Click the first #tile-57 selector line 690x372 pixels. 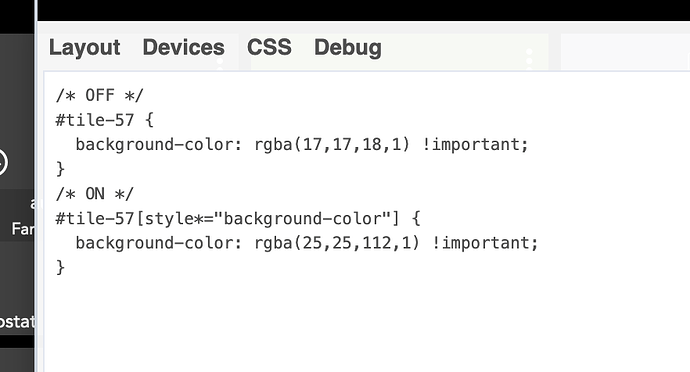(x=104, y=120)
